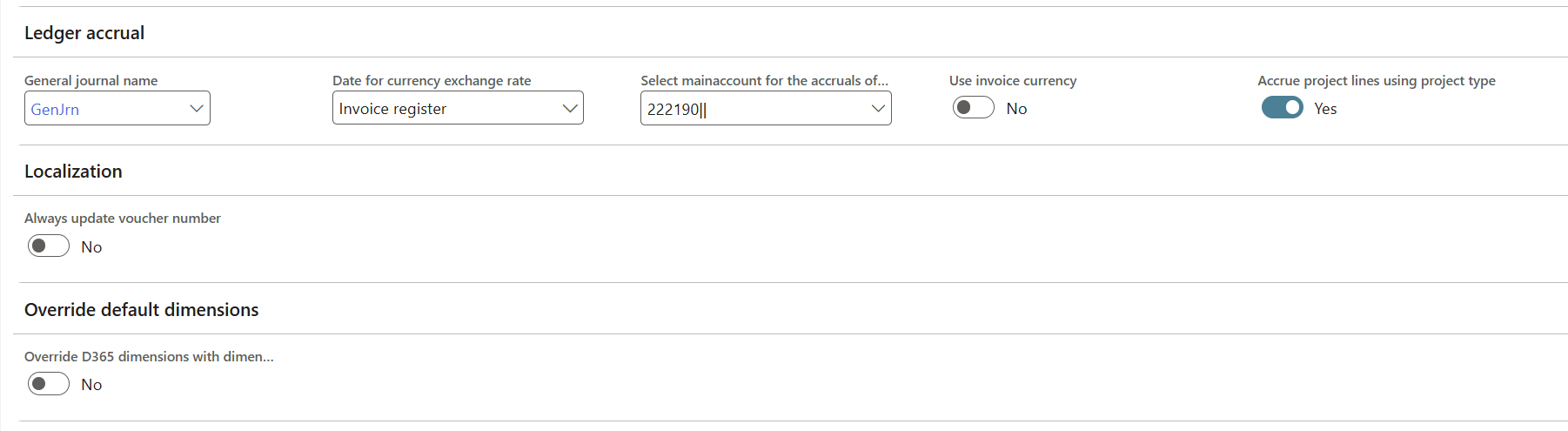Enable Always update voucher number switch

pos(49,246)
